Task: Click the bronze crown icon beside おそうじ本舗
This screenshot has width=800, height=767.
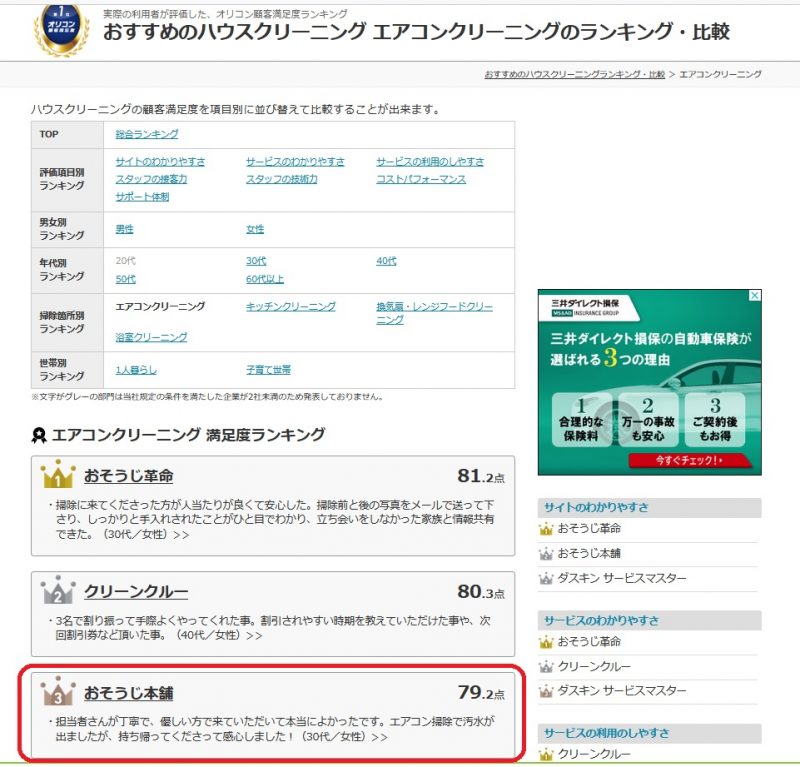Action: (x=58, y=692)
